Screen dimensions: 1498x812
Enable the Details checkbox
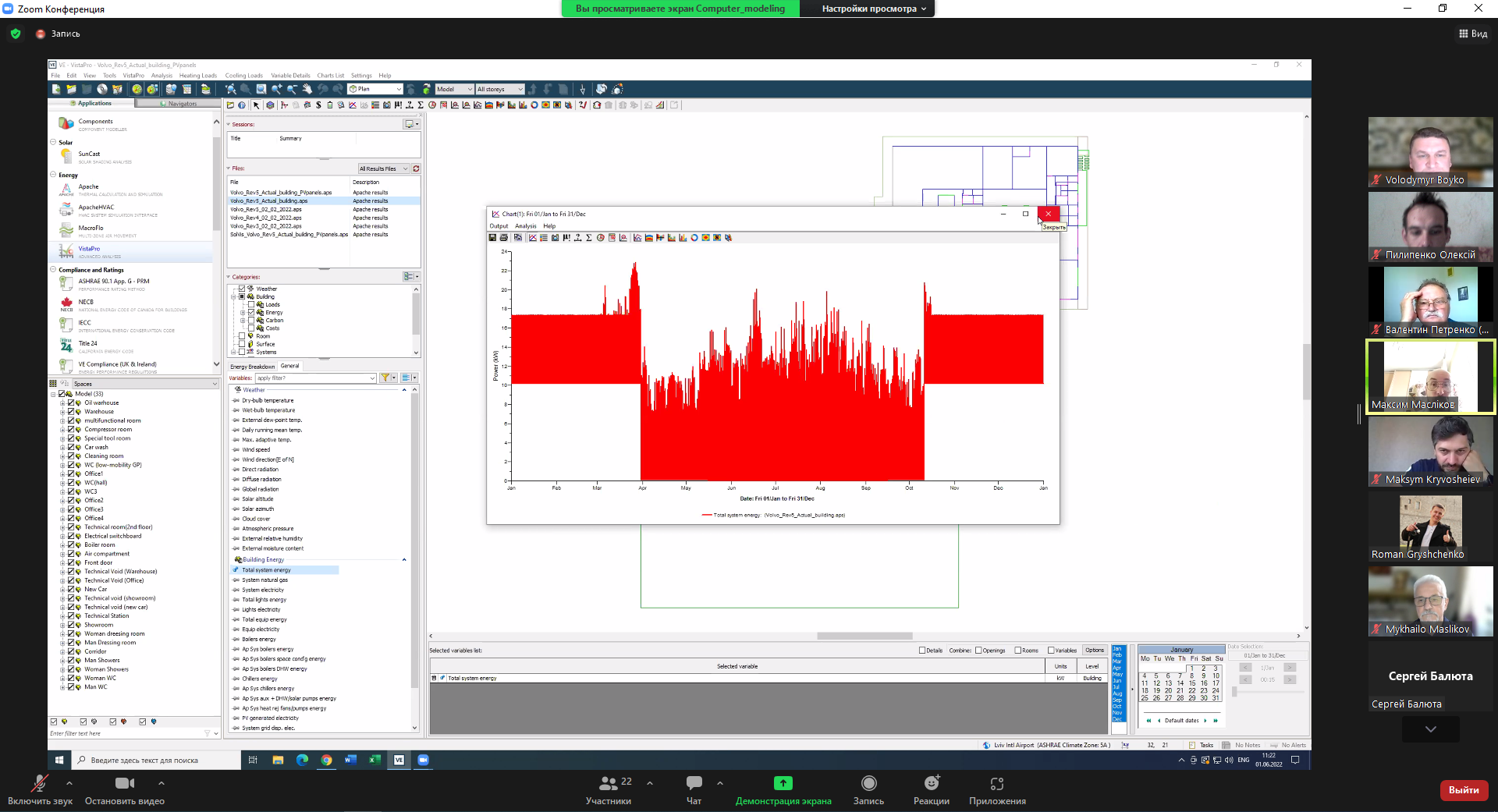click(922, 651)
